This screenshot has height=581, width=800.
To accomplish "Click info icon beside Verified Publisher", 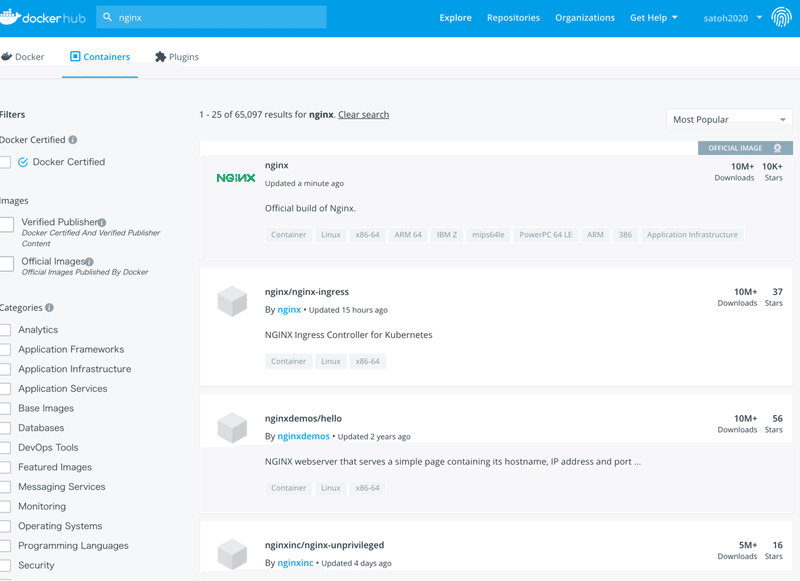I will (102, 222).
